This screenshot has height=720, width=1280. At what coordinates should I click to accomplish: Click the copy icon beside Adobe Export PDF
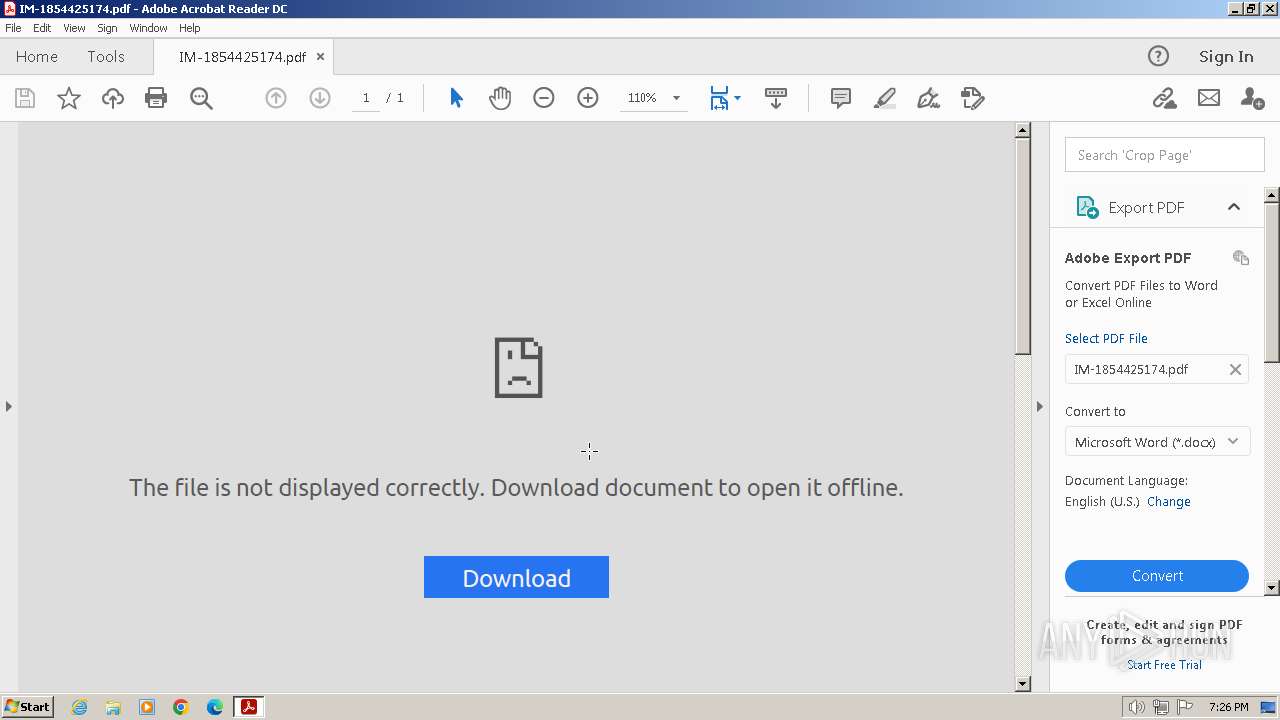click(1241, 258)
